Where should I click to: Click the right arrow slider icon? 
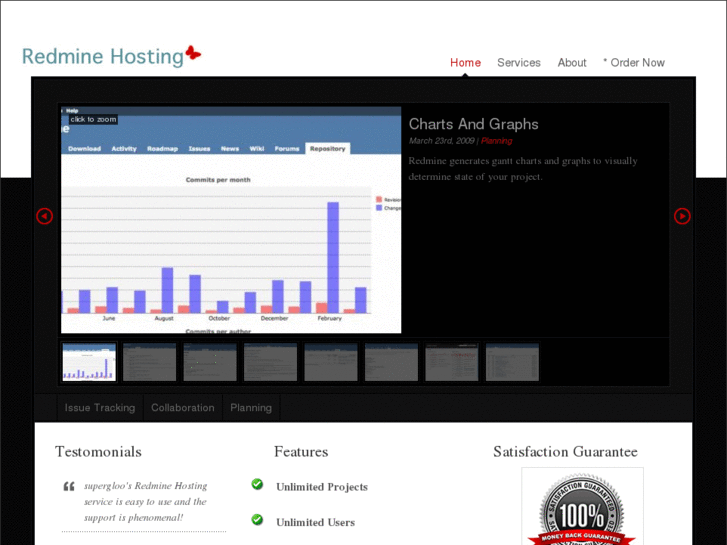coord(682,216)
